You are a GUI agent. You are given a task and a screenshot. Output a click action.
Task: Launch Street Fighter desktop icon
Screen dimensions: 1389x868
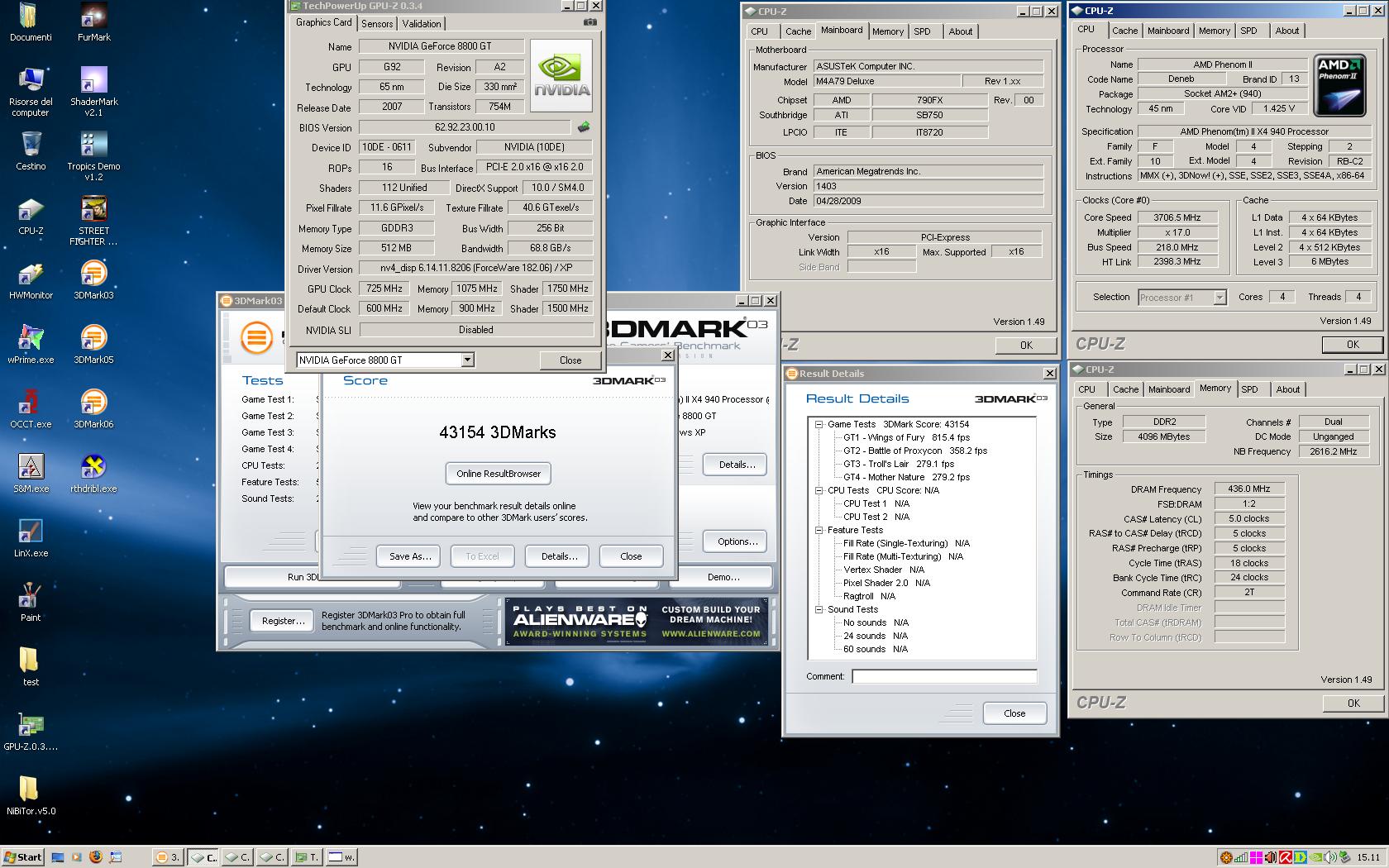pyautogui.click(x=93, y=222)
